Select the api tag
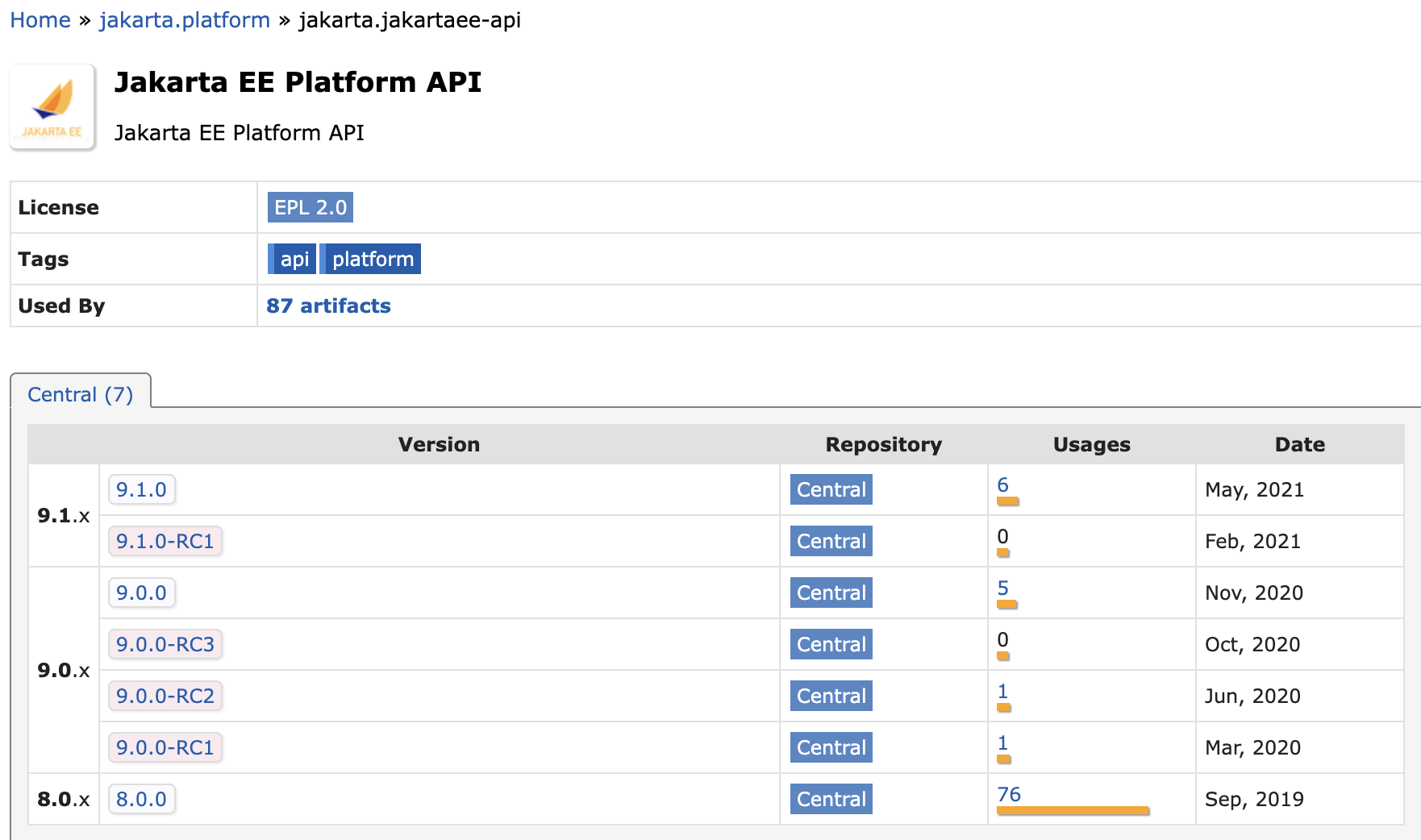 [x=294, y=259]
